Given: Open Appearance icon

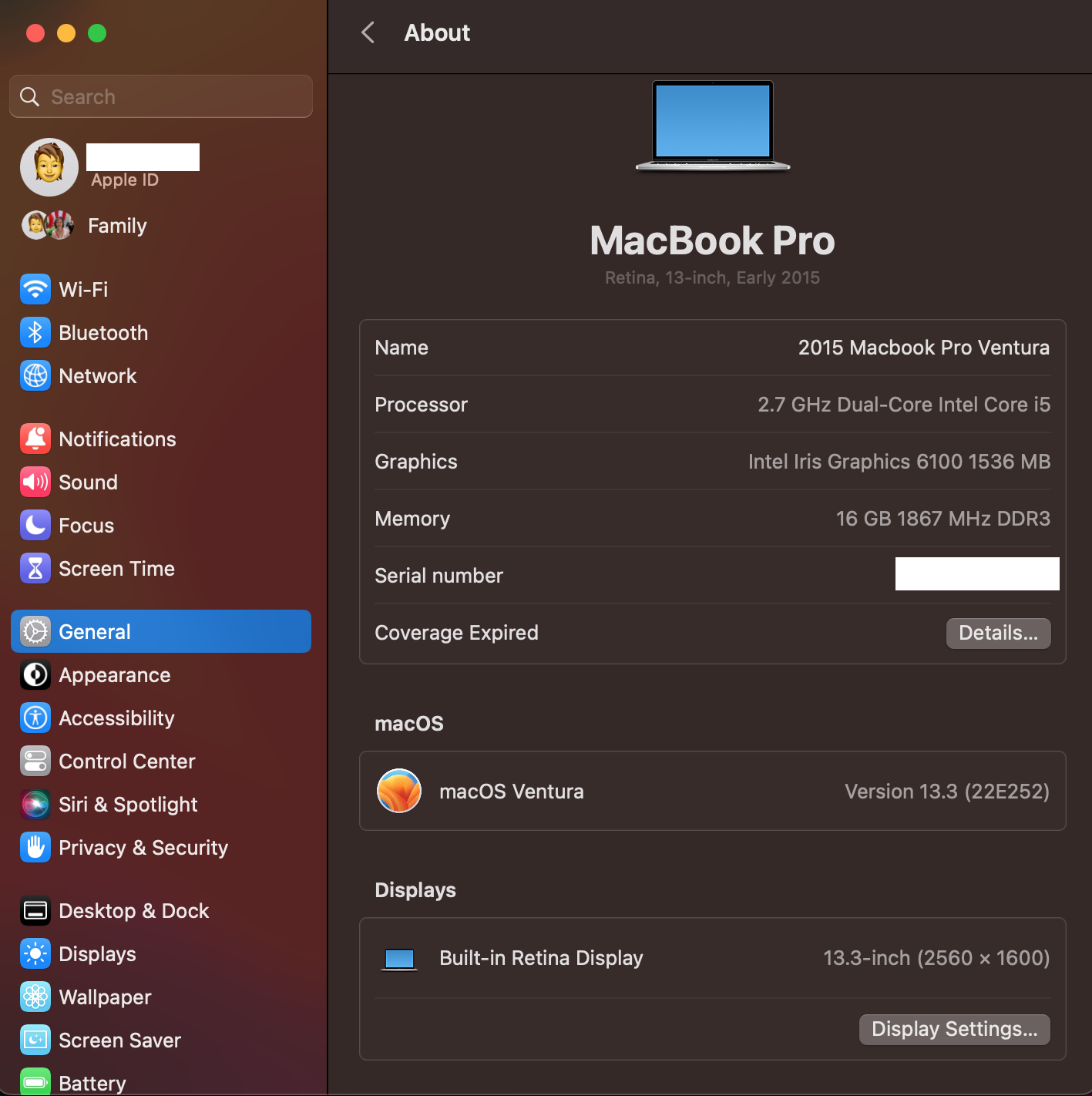Looking at the screenshot, I should point(35,675).
